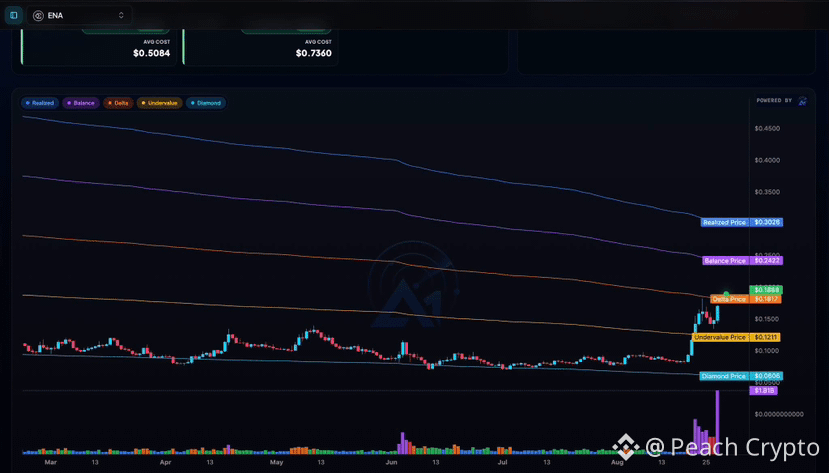Toggle the sidebar panel icon
The height and width of the screenshot is (473, 829).
(x=14, y=15)
